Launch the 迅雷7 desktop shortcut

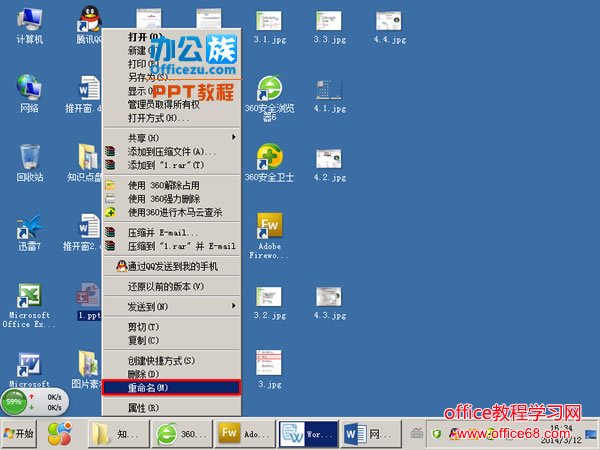(x=30, y=229)
